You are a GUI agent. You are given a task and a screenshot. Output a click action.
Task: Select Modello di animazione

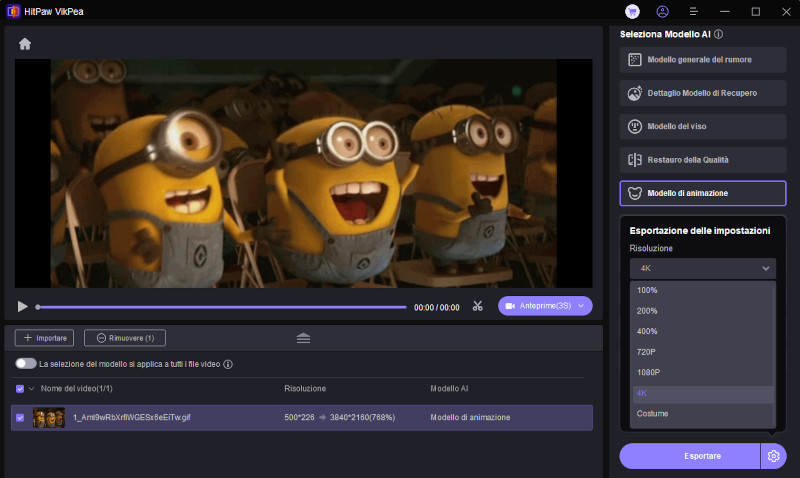click(x=703, y=193)
